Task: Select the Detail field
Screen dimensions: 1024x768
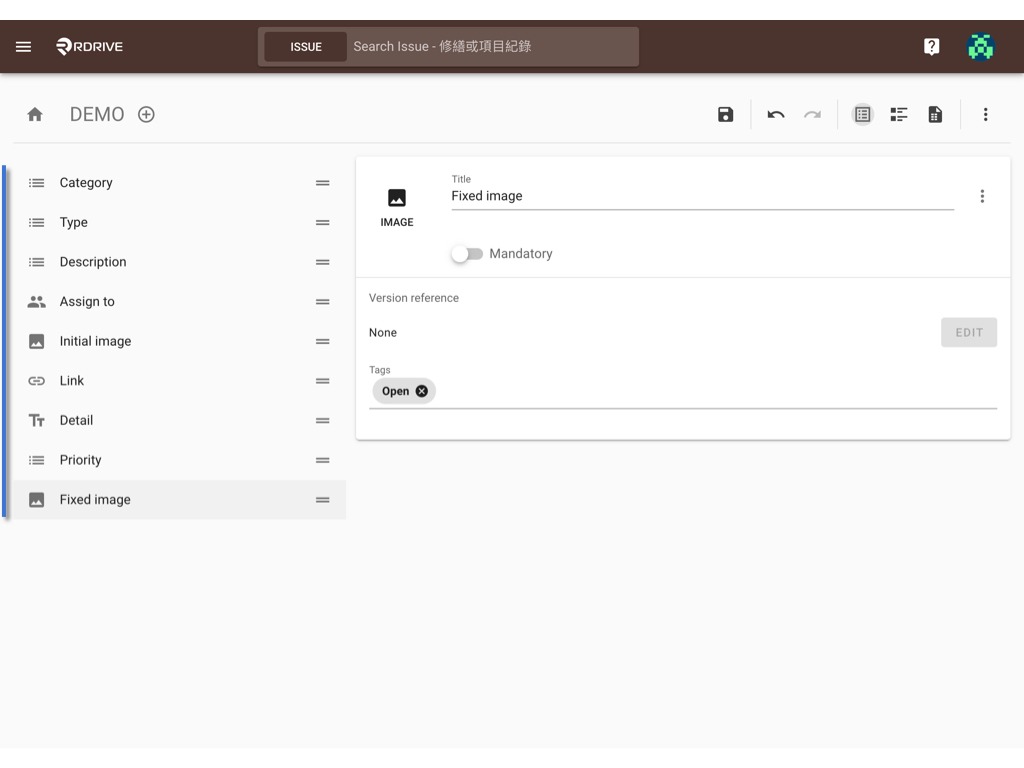Action: click(x=179, y=421)
